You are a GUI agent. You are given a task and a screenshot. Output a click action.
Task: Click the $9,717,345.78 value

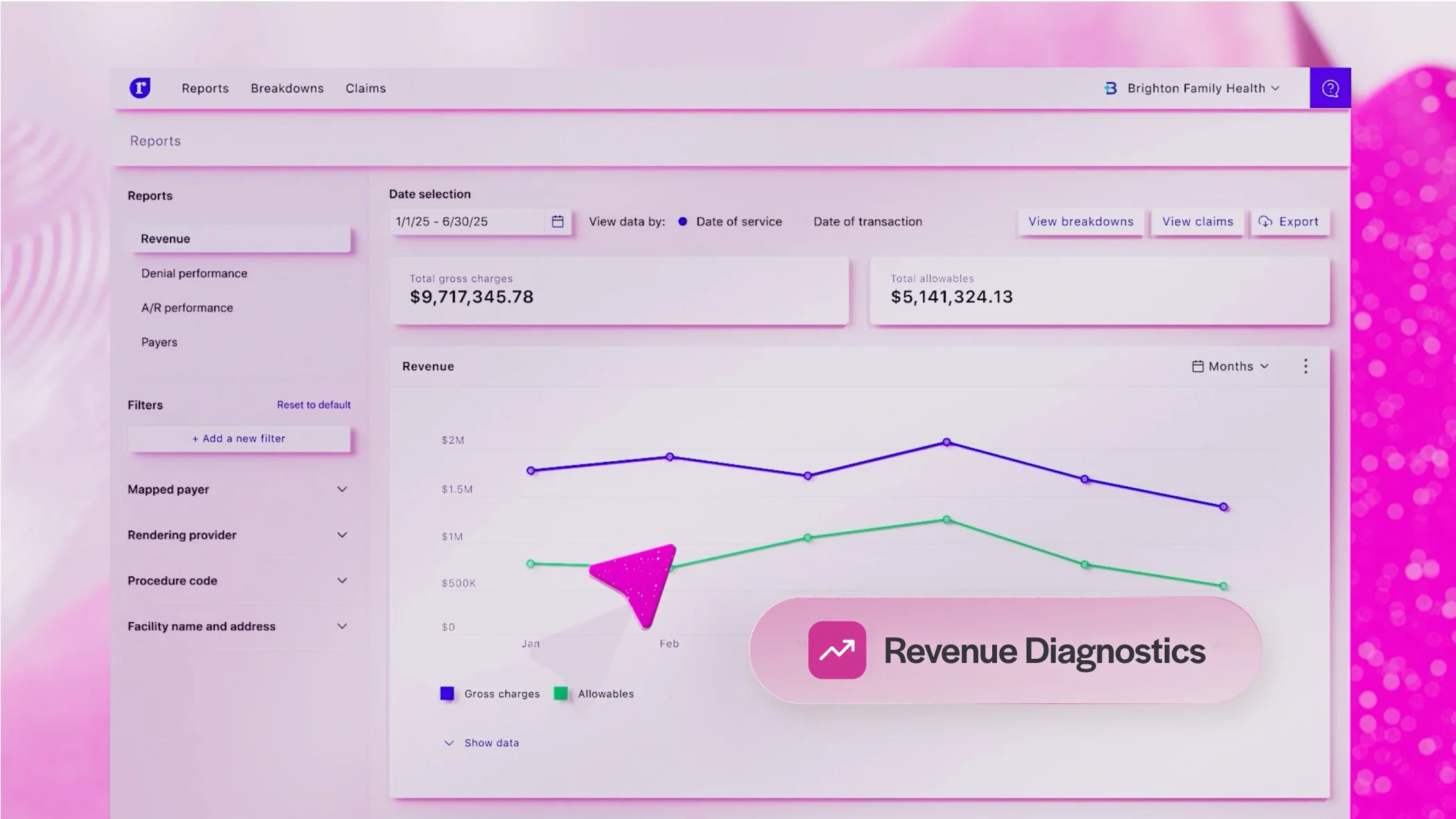471,297
